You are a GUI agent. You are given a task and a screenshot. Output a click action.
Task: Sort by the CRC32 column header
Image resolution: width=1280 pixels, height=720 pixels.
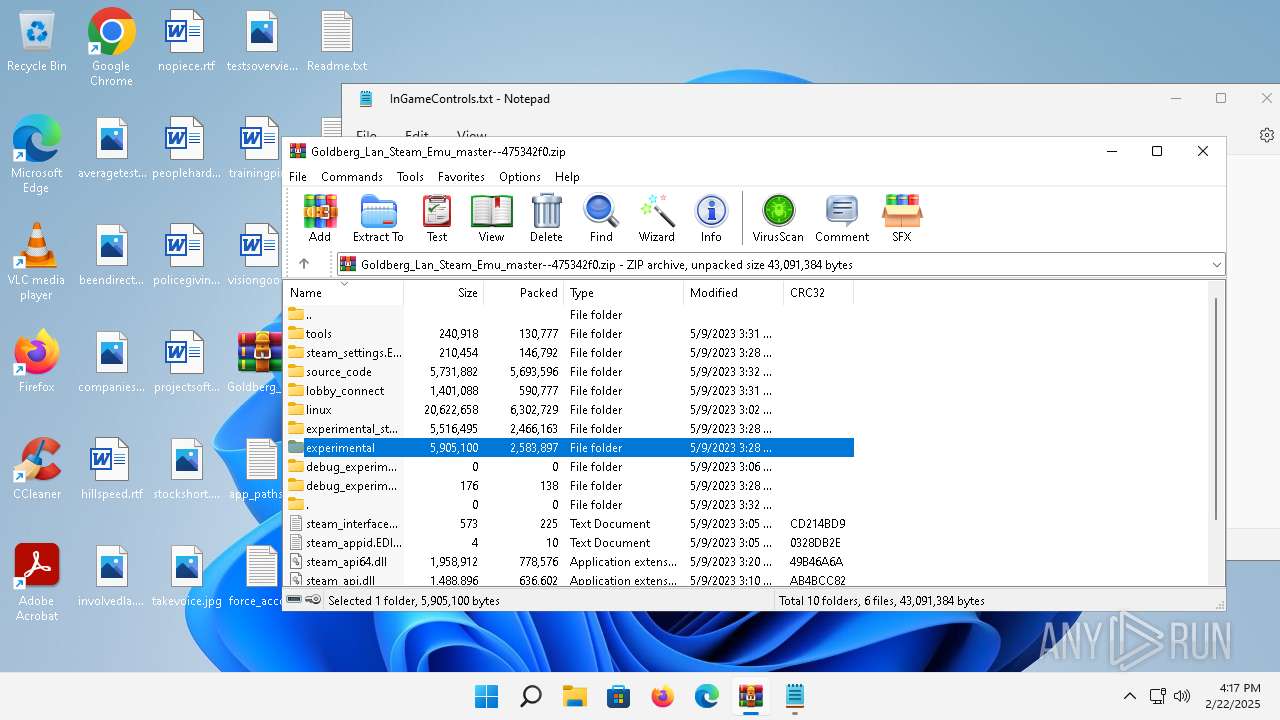pyautogui.click(x=819, y=293)
